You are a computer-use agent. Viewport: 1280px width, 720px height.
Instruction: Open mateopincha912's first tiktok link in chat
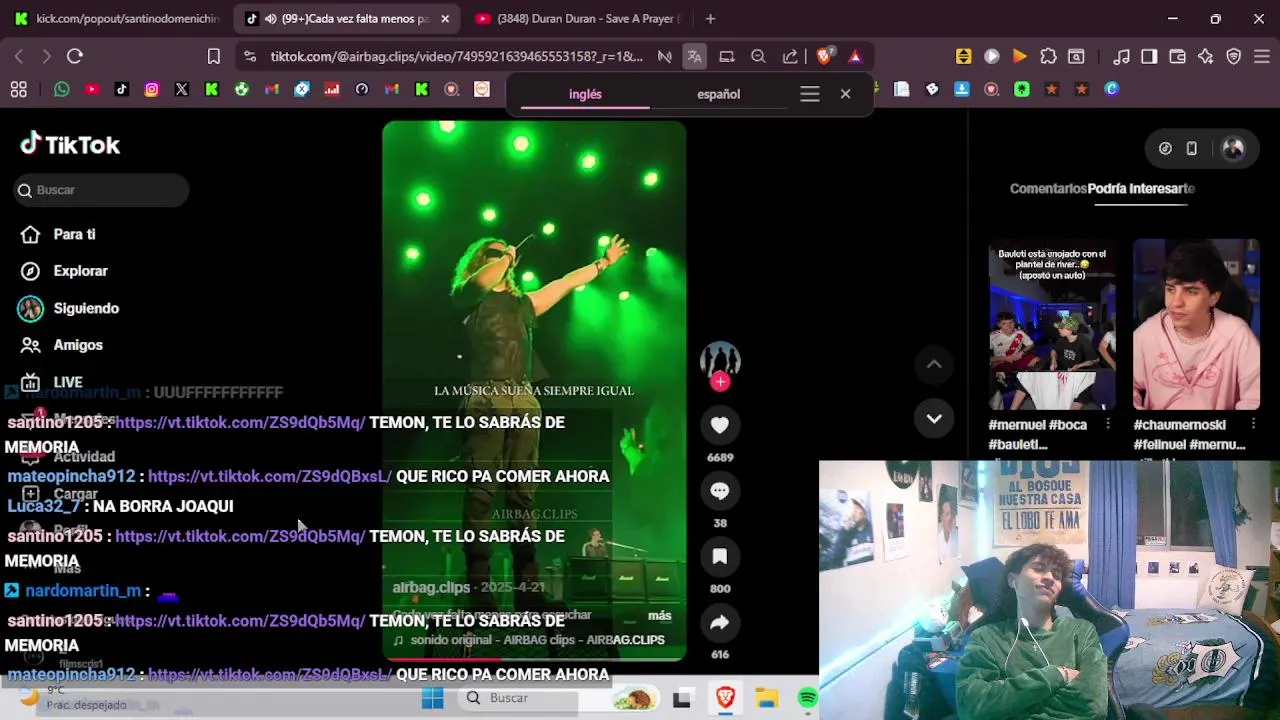[270, 477]
